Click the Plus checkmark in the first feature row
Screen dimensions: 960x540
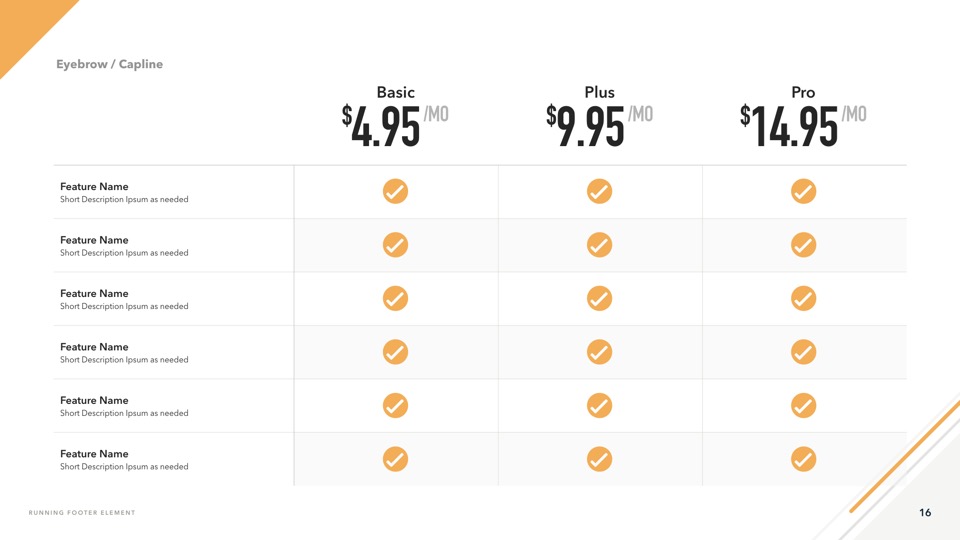pyautogui.click(x=599, y=191)
